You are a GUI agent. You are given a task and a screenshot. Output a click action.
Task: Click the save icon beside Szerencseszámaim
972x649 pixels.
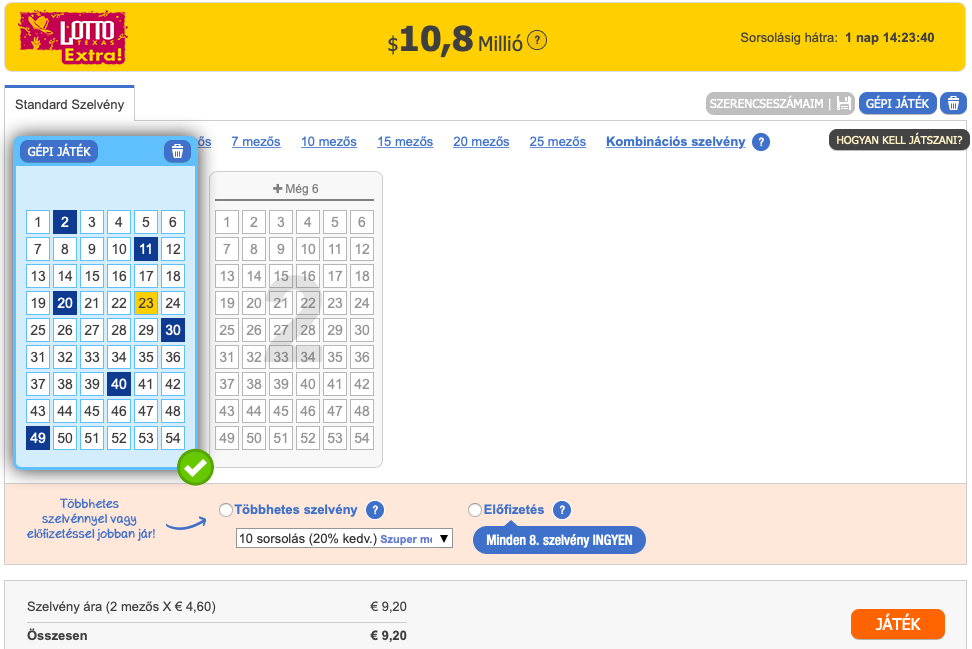point(844,103)
